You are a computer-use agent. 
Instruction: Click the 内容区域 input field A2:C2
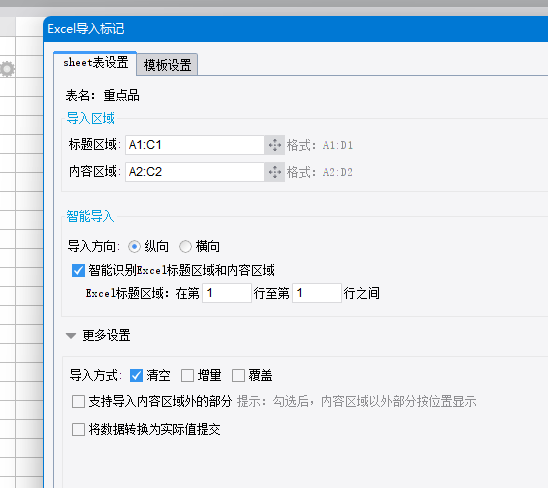(195, 172)
